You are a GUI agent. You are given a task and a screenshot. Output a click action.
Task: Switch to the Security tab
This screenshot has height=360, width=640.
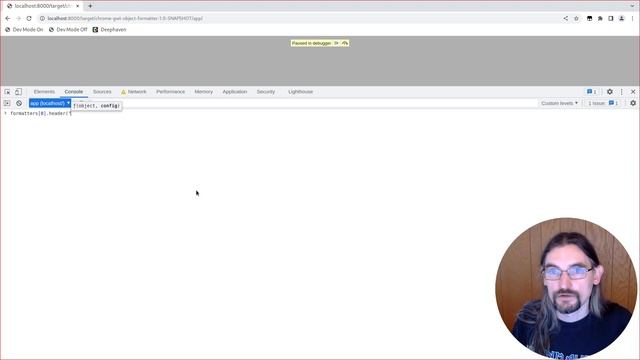(x=266, y=92)
